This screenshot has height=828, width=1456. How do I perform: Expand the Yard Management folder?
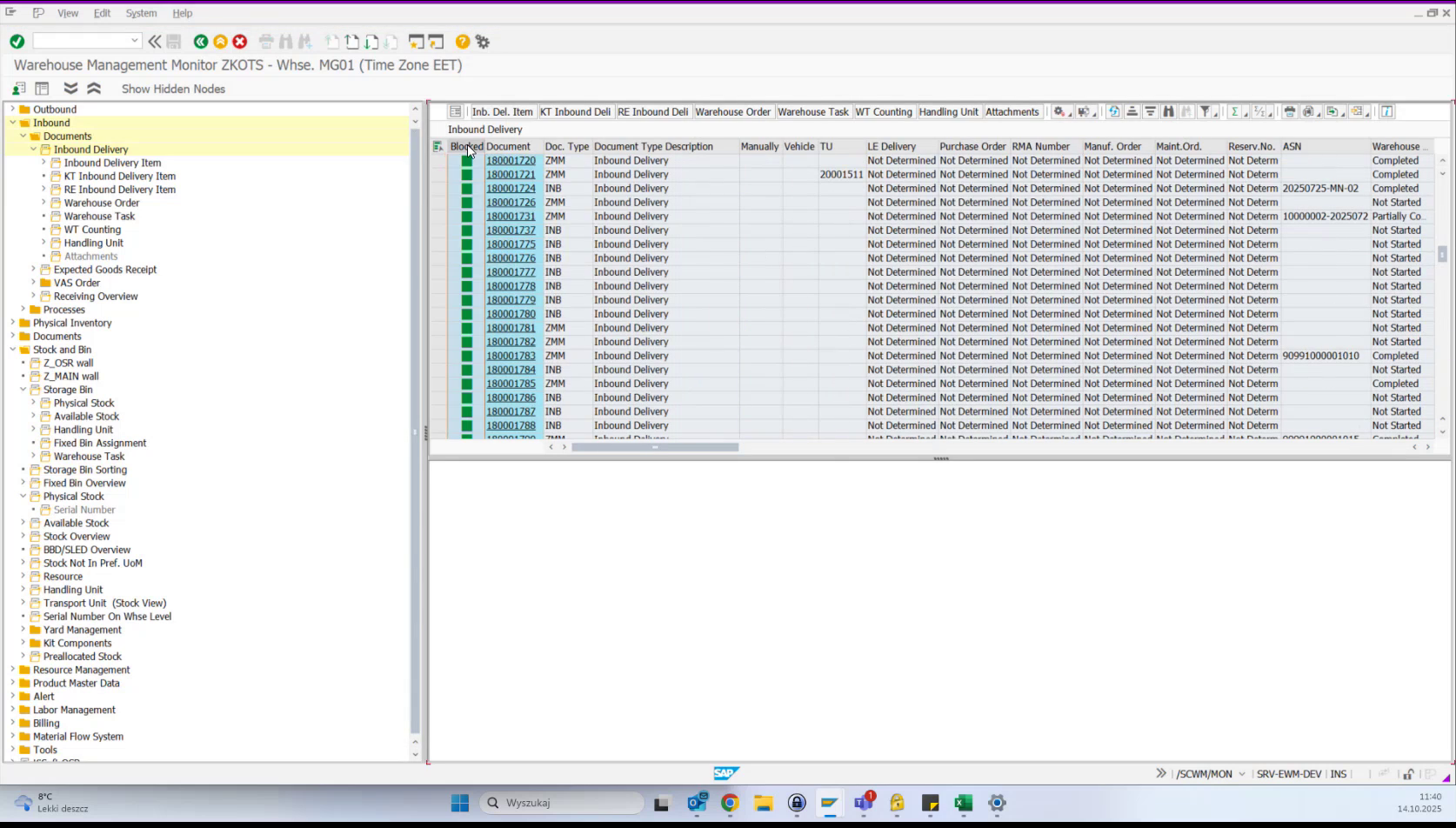(x=23, y=629)
